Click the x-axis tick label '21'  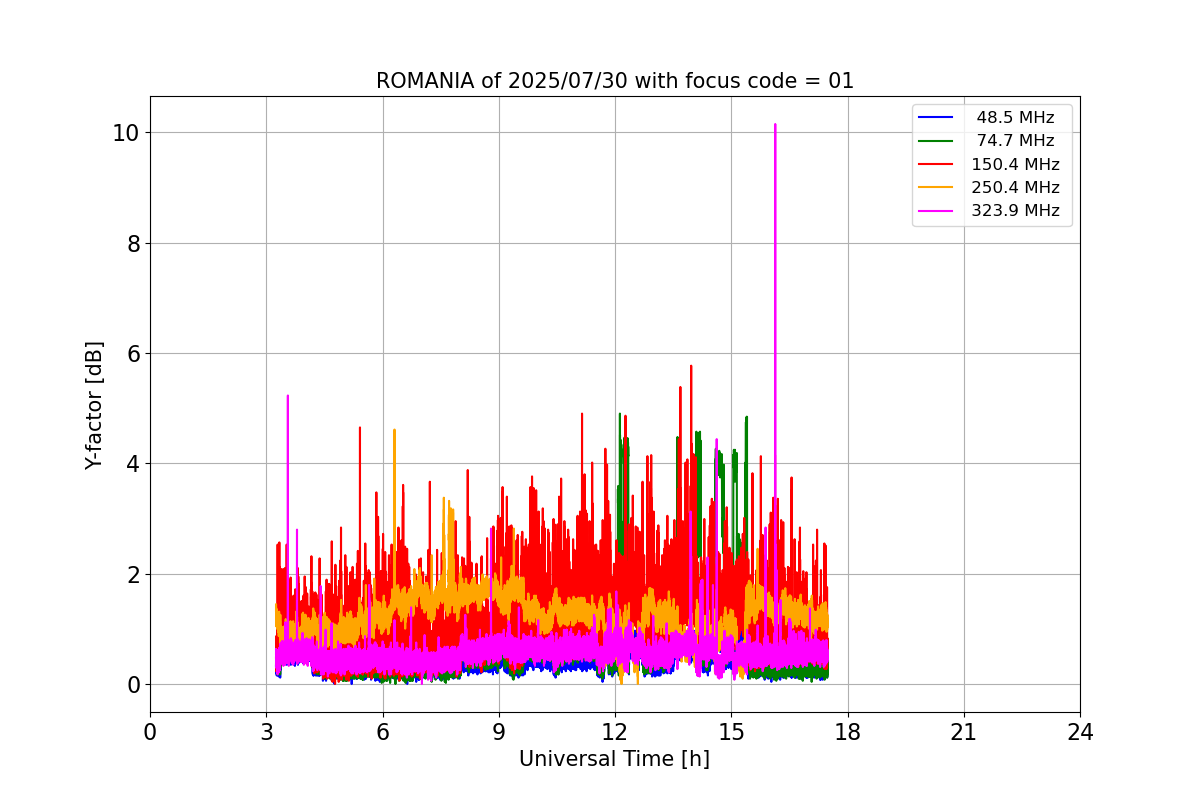coord(964,732)
